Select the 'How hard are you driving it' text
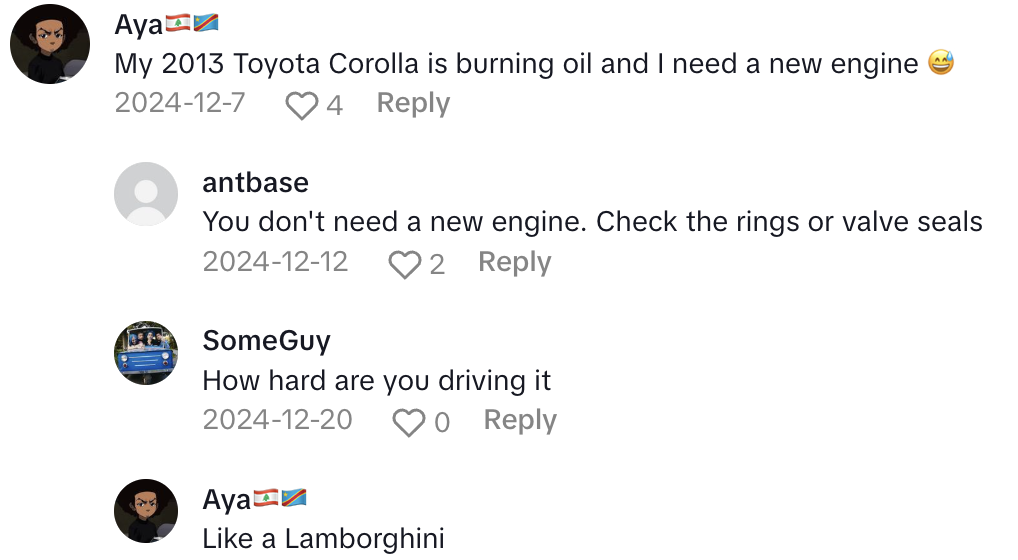The image size is (1018, 560). (x=377, y=380)
